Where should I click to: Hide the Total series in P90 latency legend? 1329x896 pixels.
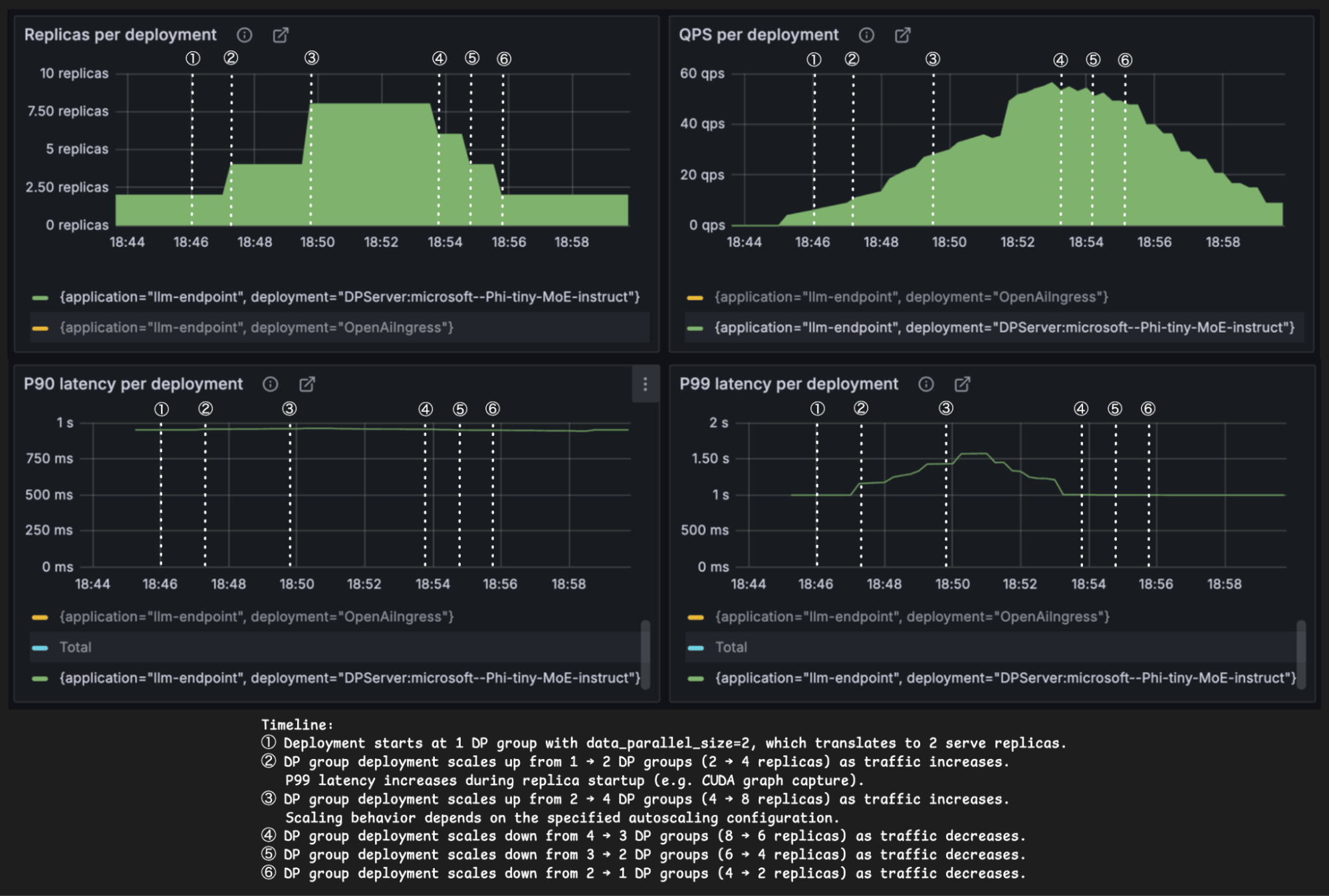[x=75, y=647]
